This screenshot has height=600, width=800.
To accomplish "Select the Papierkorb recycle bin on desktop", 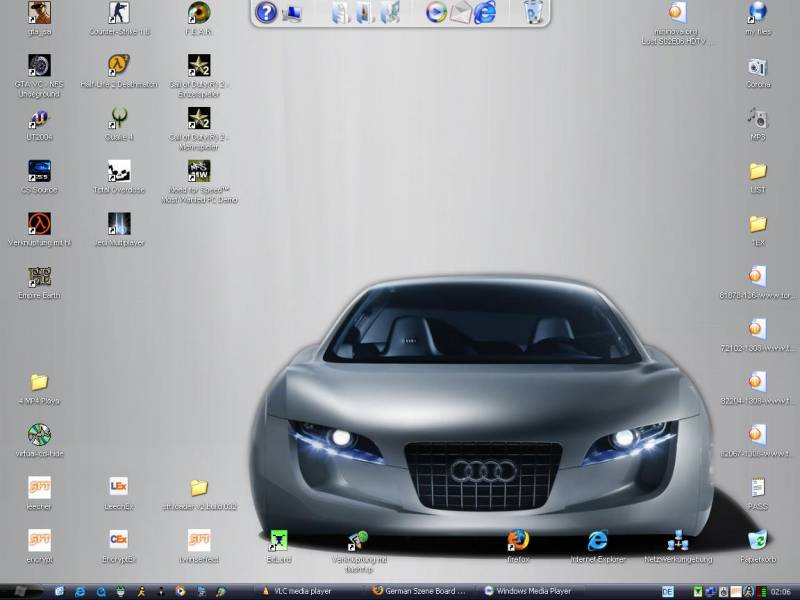I will click(x=758, y=540).
